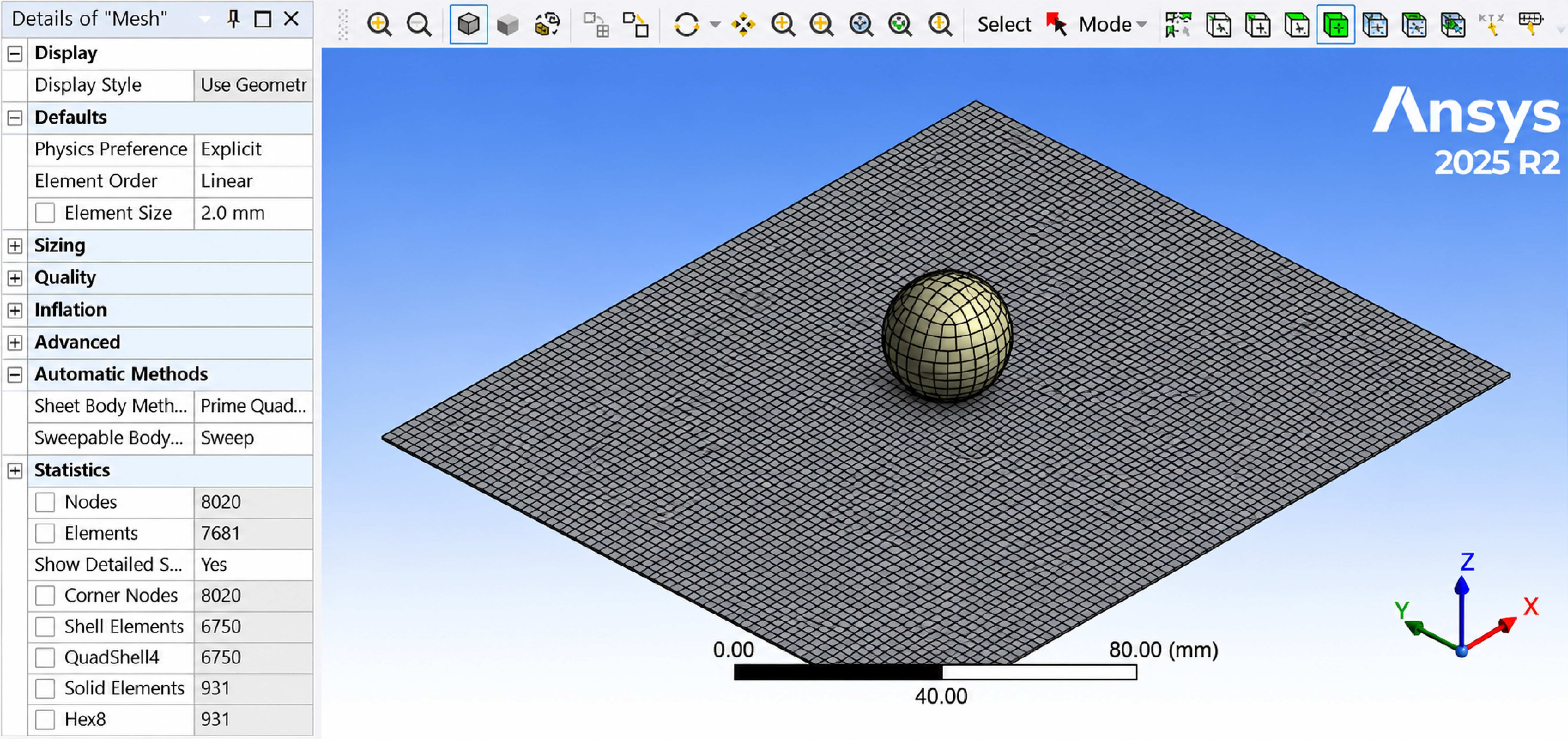This screenshot has width=1568, height=739.
Task: Tick the Hex8 checkbox
Action: click(x=45, y=719)
